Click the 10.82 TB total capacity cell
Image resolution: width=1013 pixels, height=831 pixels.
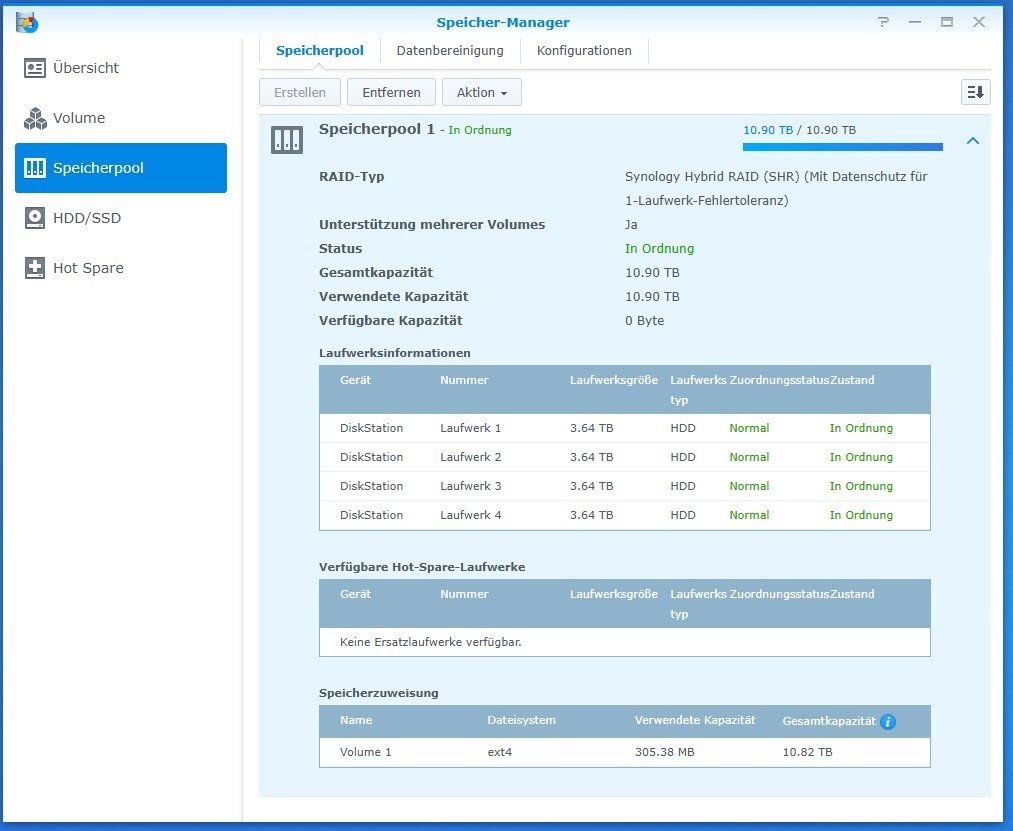click(808, 752)
